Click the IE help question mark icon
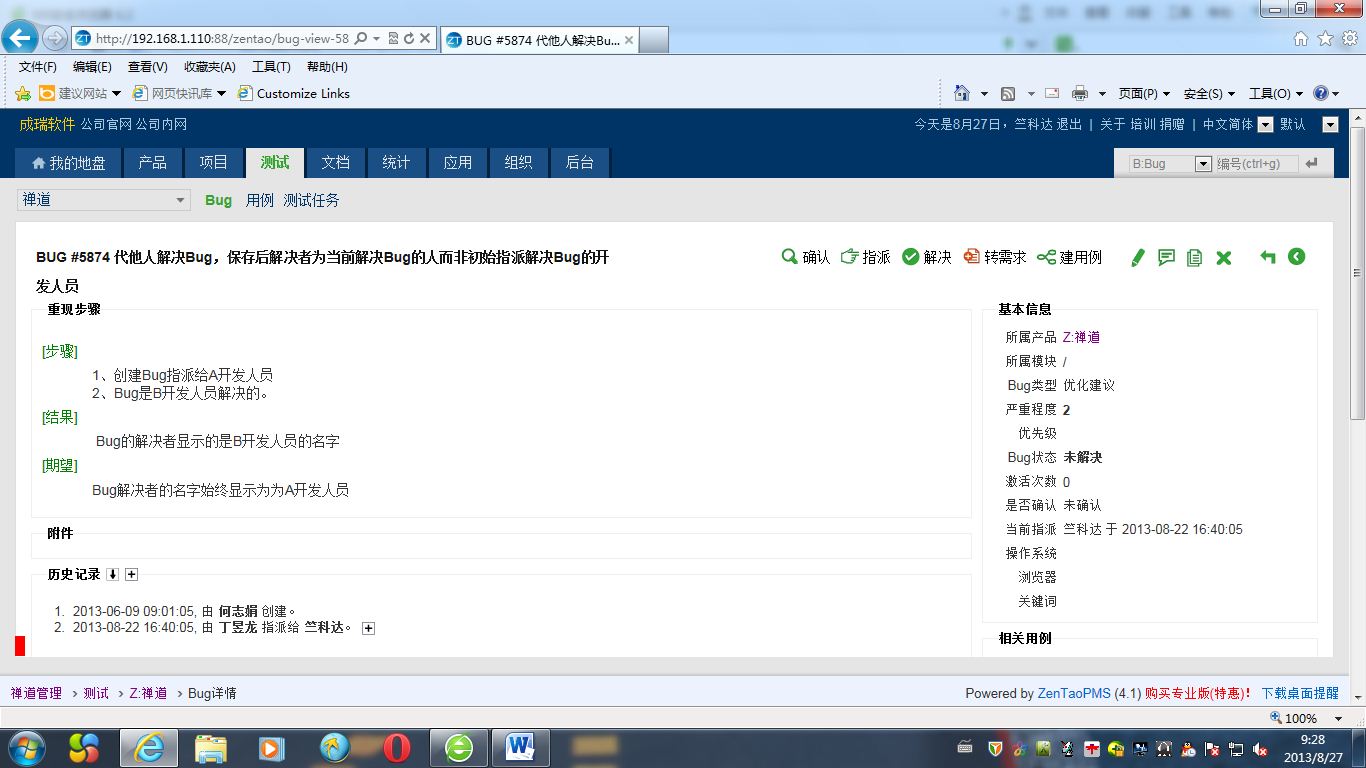The height and width of the screenshot is (768, 1366). 1321,93
